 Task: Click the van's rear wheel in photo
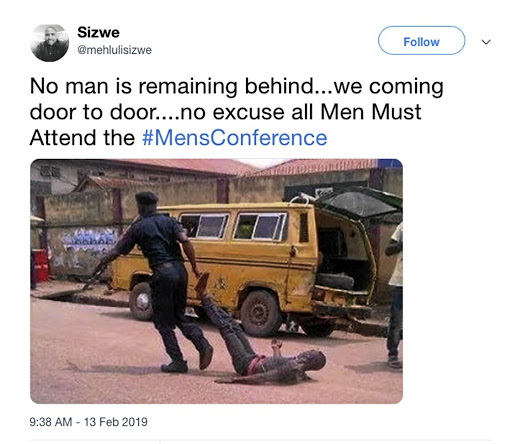click(261, 313)
